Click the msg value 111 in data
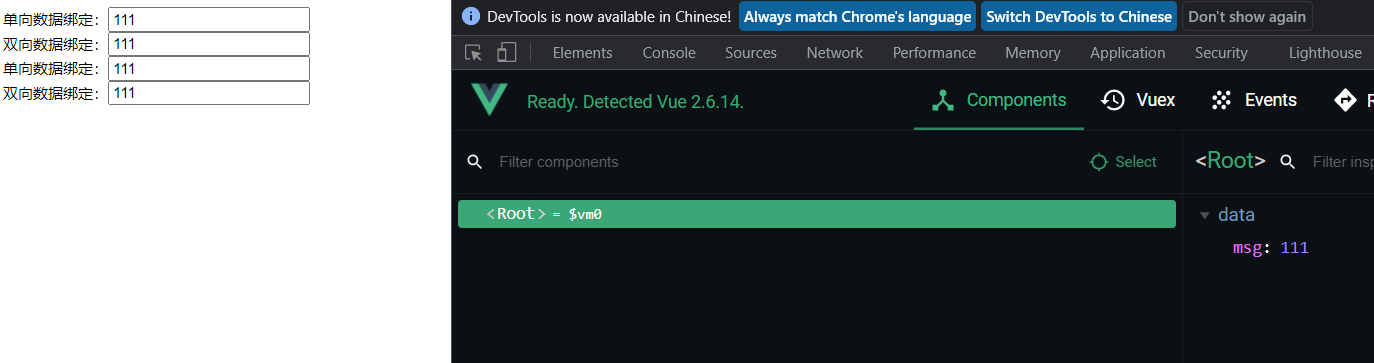The width and height of the screenshot is (1374, 363). coord(1294,248)
